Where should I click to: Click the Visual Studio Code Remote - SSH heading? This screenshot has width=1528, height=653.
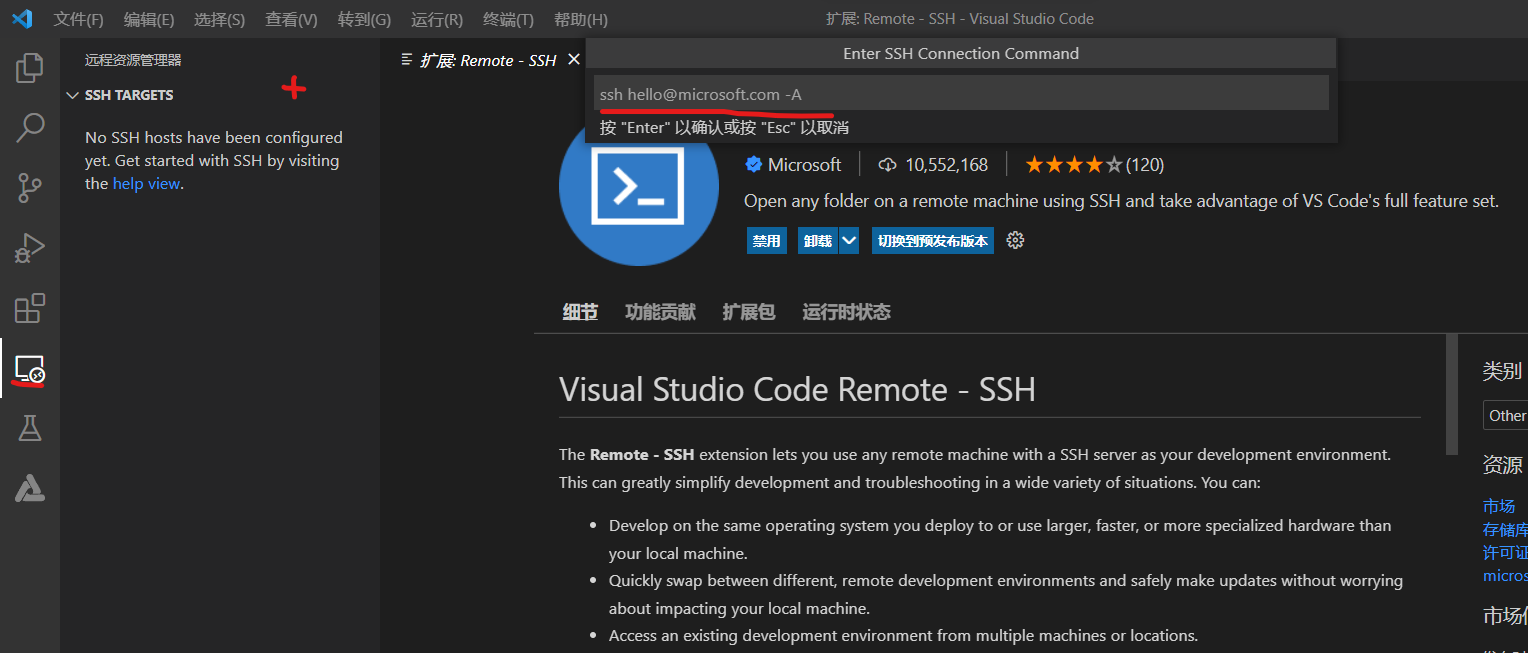tap(797, 389)
